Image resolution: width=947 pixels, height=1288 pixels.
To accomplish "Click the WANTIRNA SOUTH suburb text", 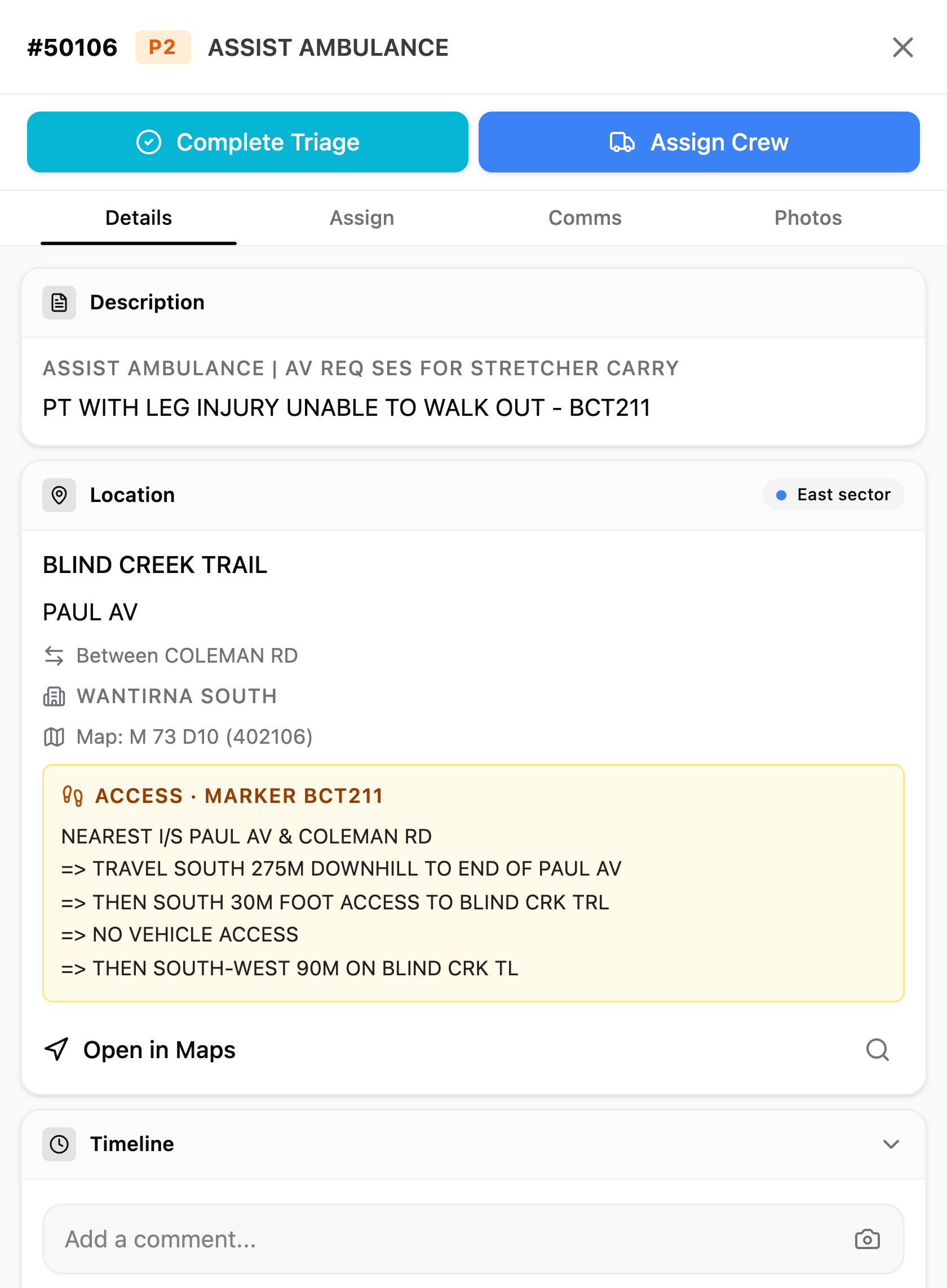I will pos(177,697).
